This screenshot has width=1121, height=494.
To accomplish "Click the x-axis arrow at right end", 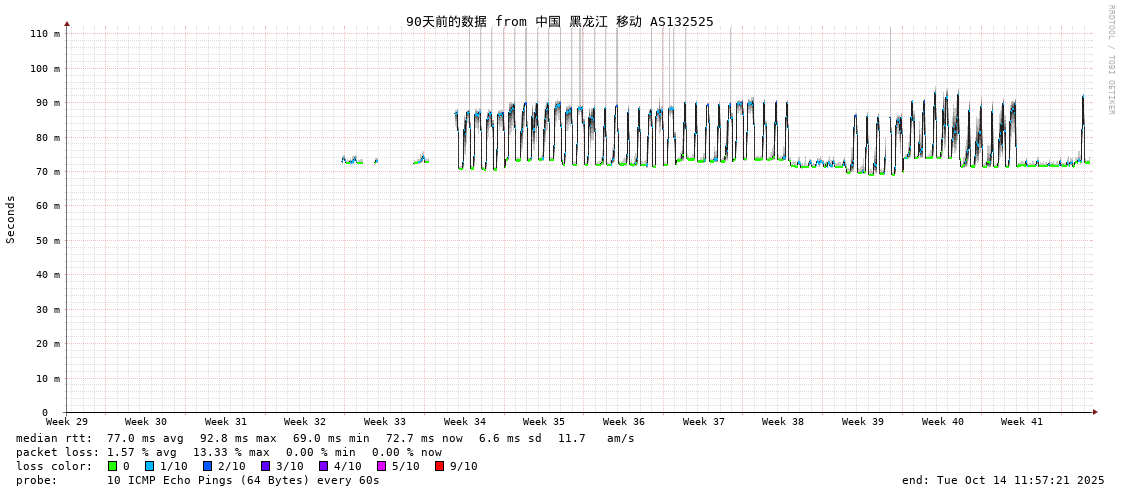I will click(x=1095, y=412).
